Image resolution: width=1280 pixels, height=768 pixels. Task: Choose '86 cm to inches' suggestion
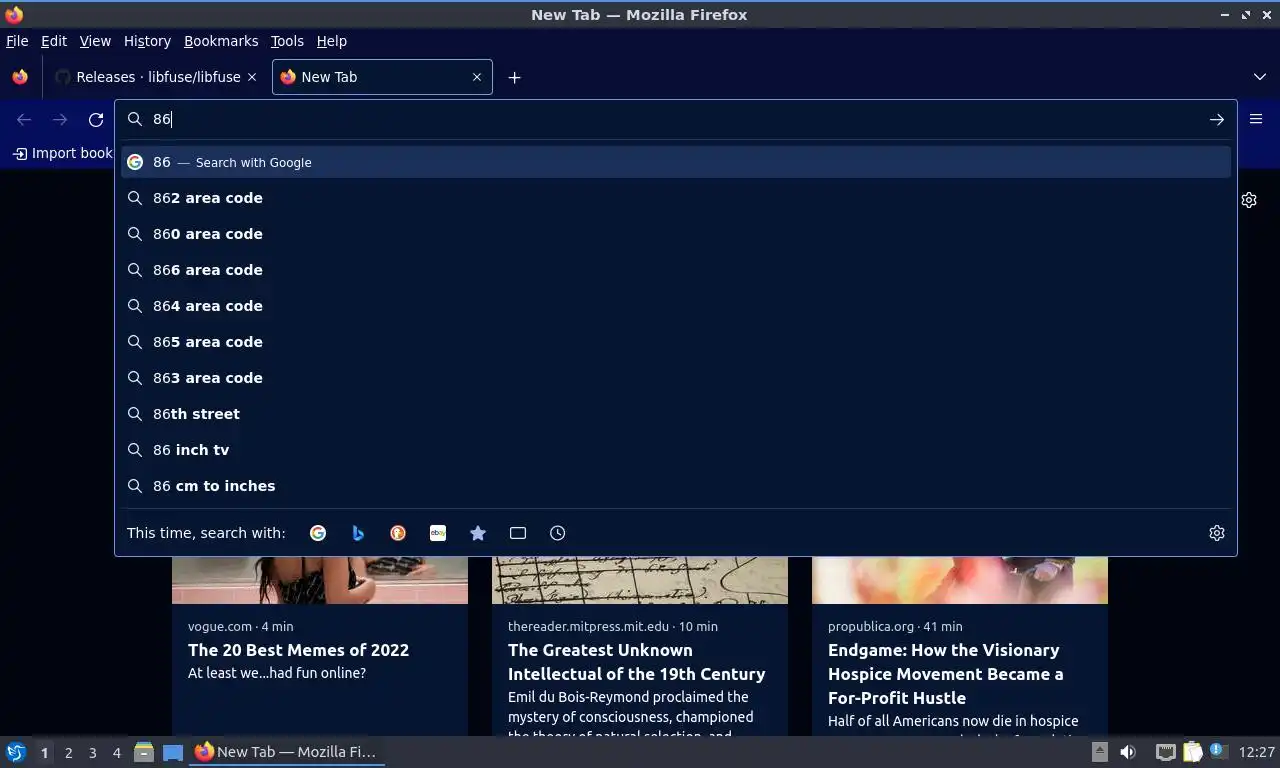(676, 486)
